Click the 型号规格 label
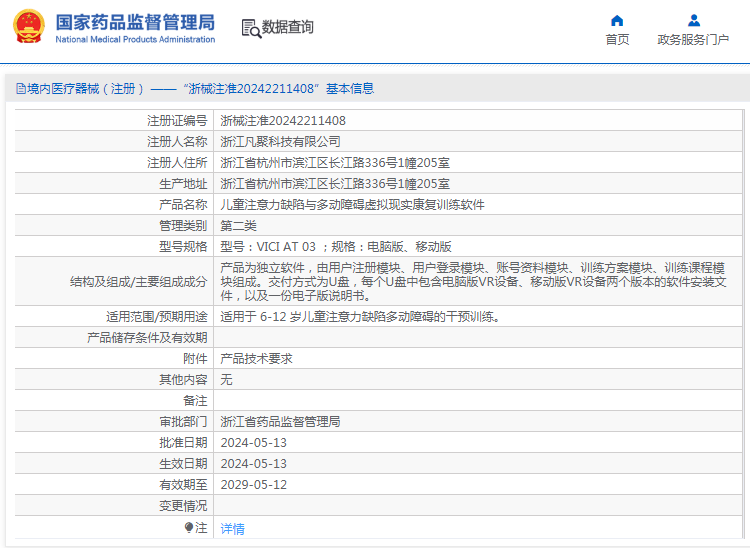 tap(183, 247)
